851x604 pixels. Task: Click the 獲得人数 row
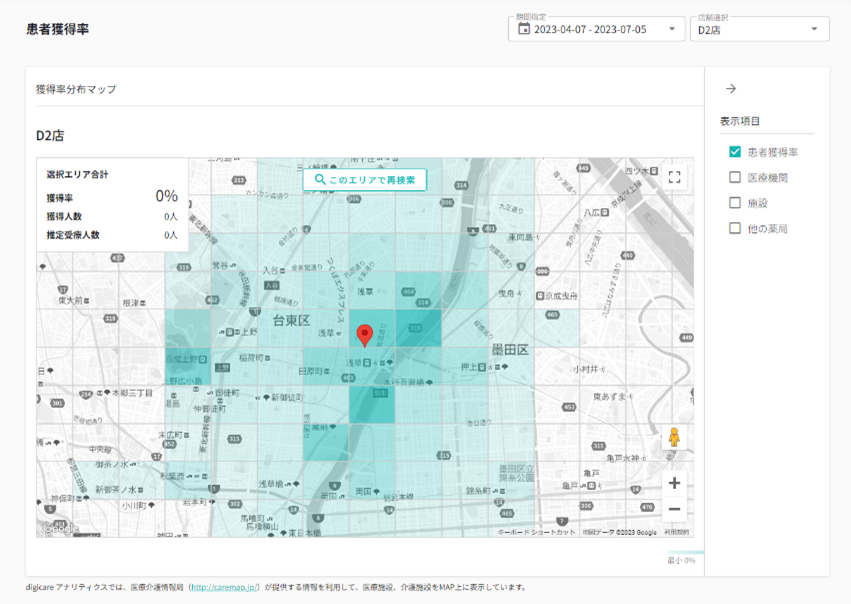point(112,217)
